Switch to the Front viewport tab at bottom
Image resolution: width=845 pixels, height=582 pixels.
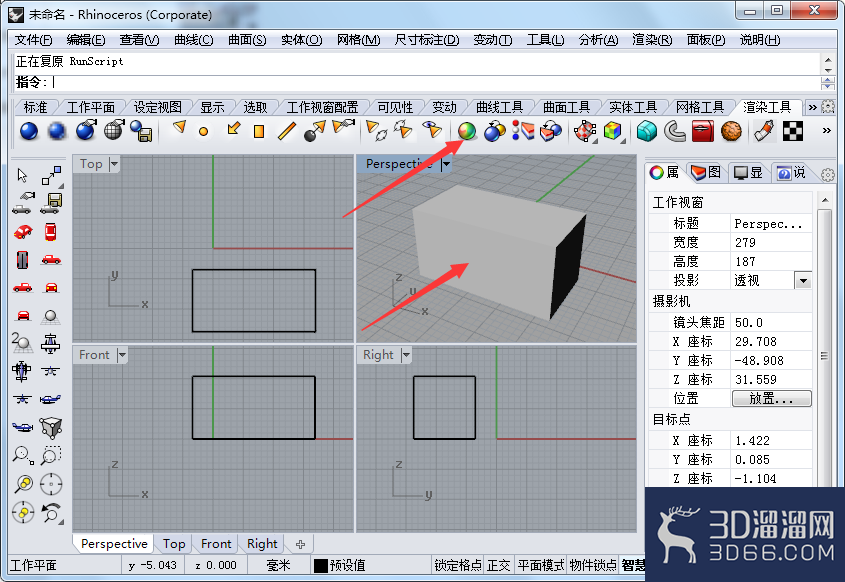pos(216,544)
